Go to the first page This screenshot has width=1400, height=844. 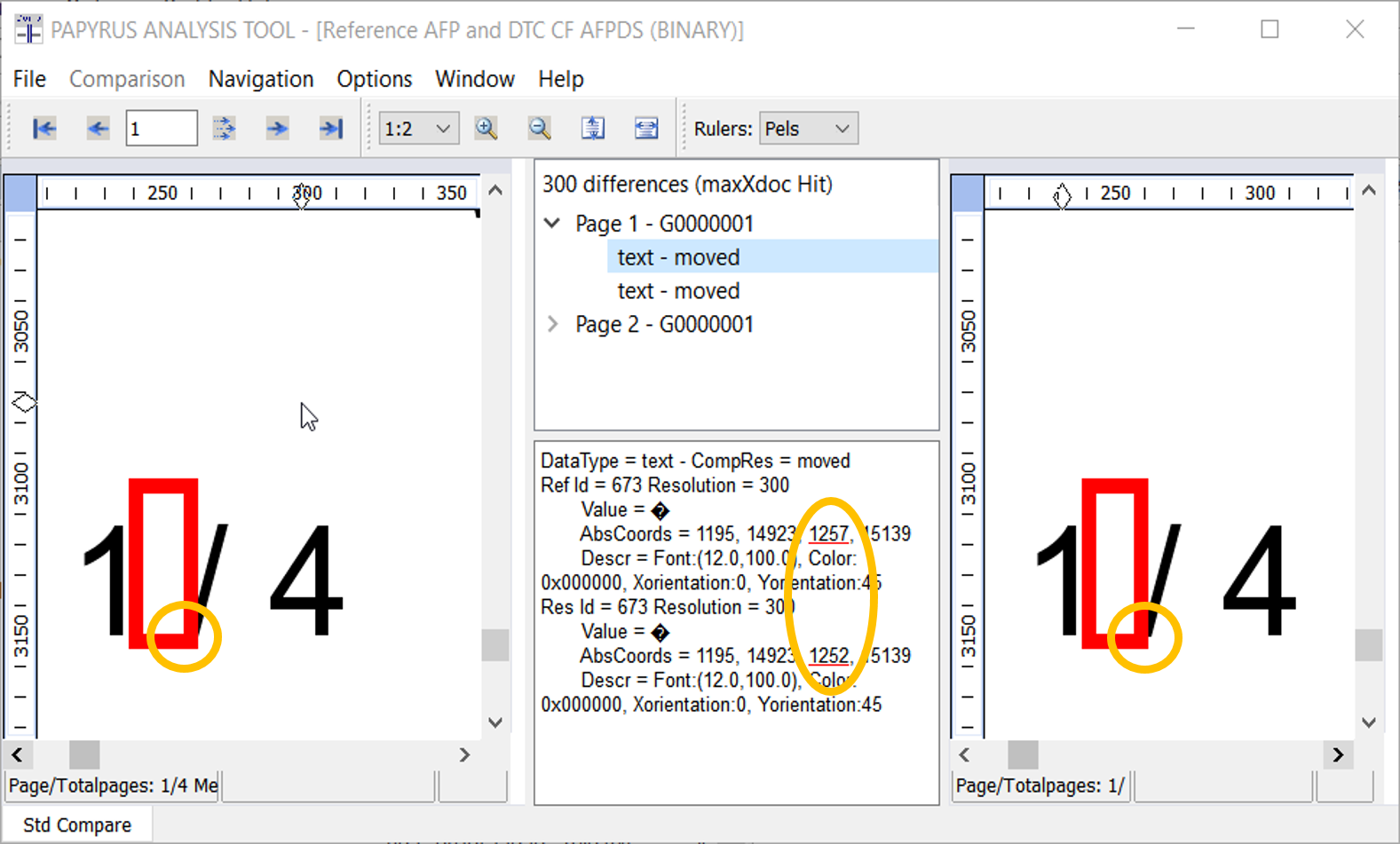(44, 129)
